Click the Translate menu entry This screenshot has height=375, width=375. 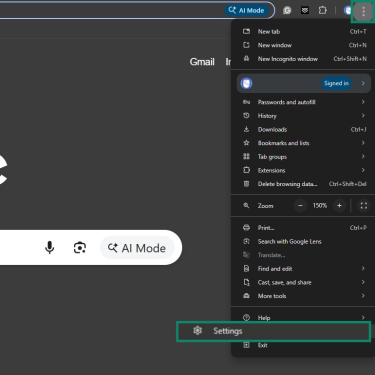pyautogui.click(x=304, y=255)
